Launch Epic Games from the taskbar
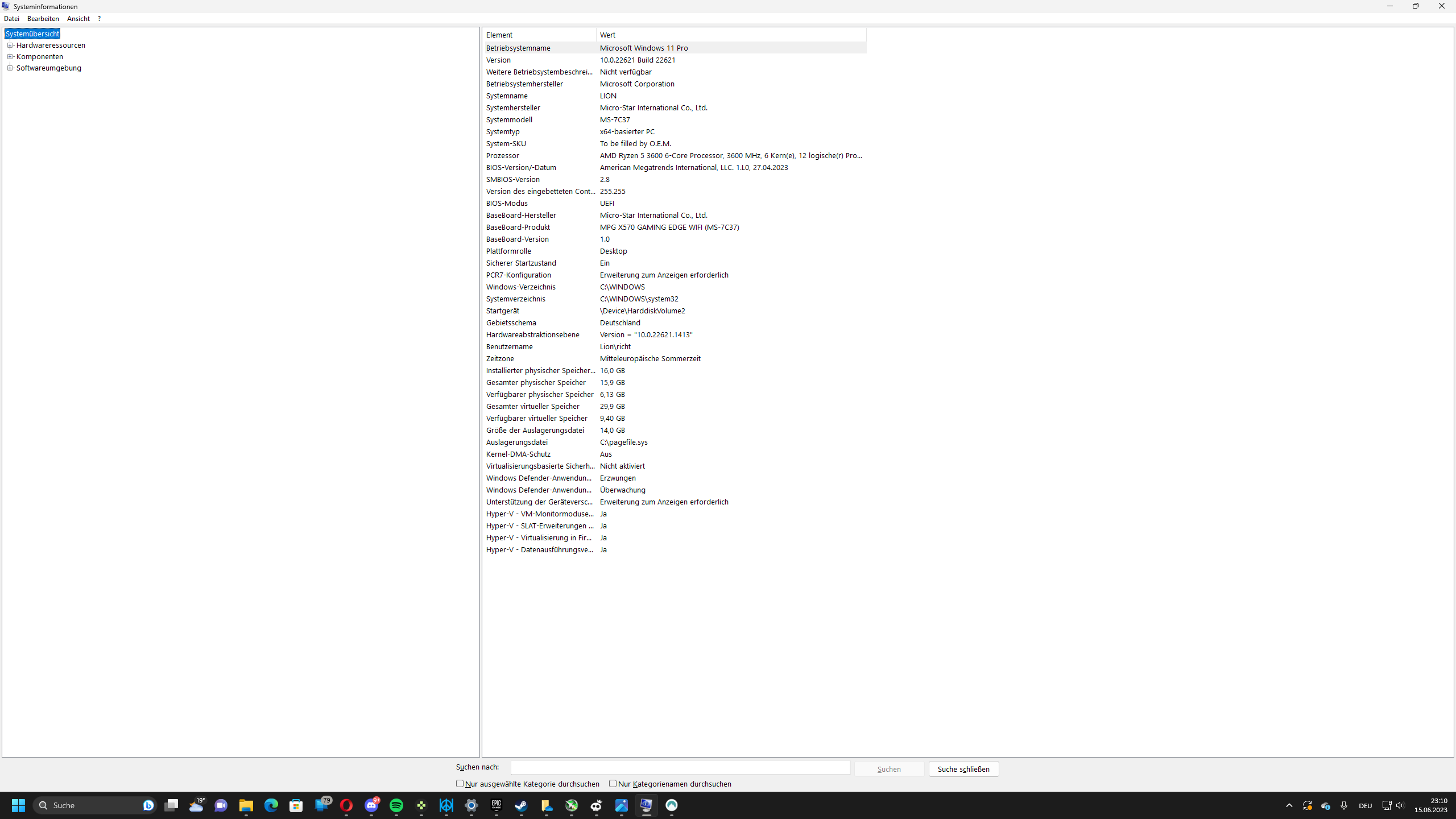The width and height of the screenshot is (1456, 819). [497, 805]
